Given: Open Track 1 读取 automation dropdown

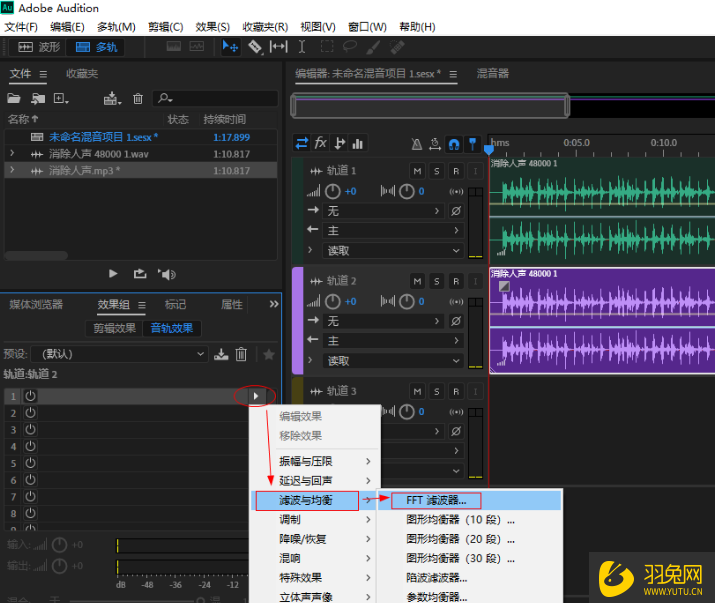Looking at the screenshot, I should (x=393, y=250).
